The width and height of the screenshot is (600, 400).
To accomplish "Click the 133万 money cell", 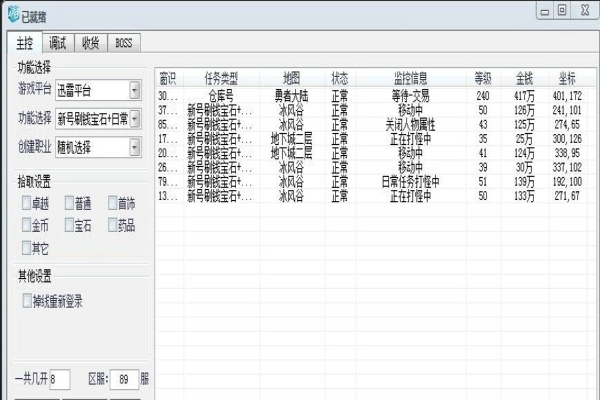I will click(x=525, y=196).
